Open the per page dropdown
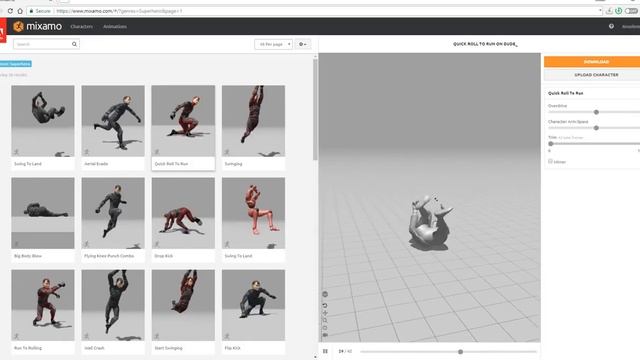The width and height of the screenshot is (640, 360). (273, 44)
